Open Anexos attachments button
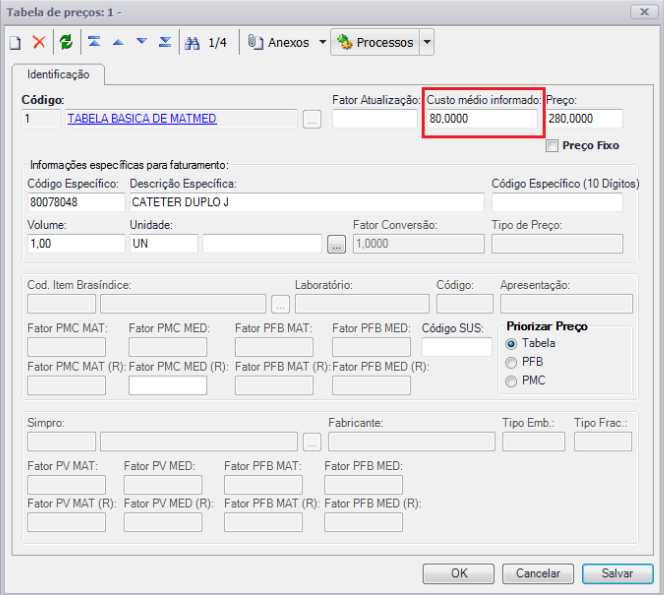Screen dimensions: 664x595 [x=279, y=42]
